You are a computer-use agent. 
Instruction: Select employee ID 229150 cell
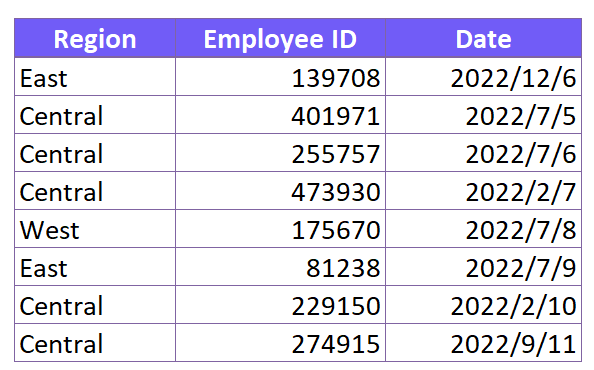coord(280,304)
